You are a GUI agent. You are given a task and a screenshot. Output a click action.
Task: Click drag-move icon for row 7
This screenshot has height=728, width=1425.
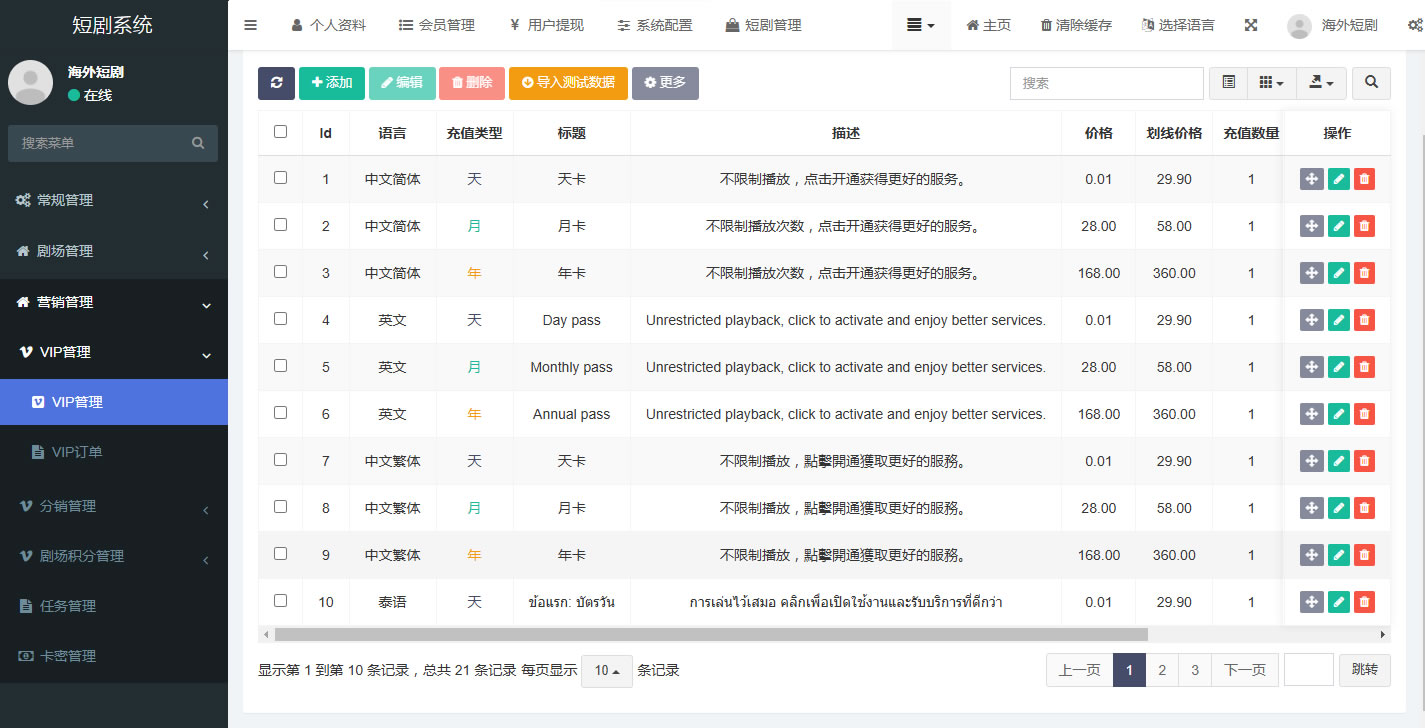[x=1311, y=461]
